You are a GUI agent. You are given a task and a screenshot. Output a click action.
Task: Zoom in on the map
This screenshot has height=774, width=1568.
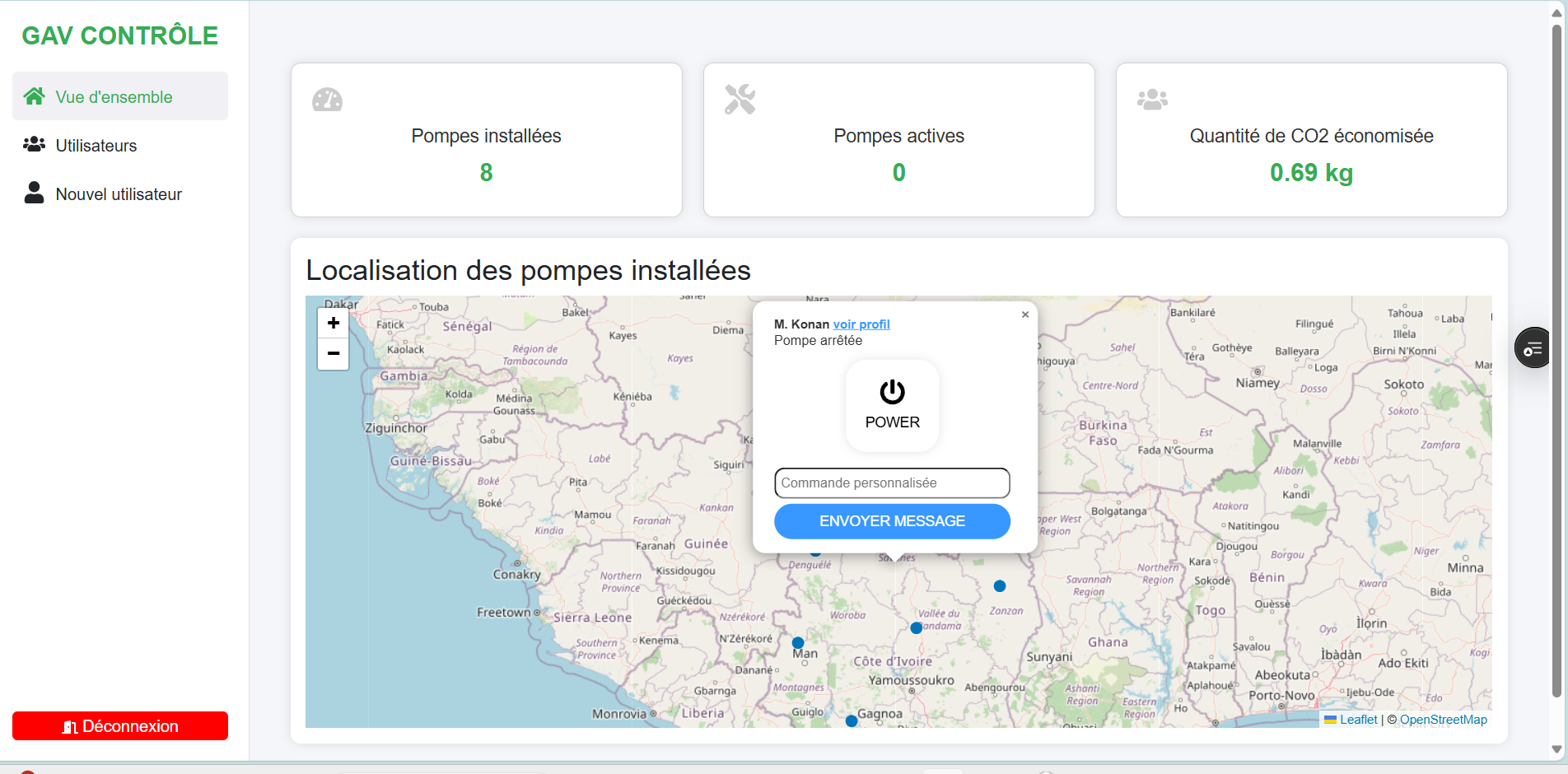pos(334,324)
